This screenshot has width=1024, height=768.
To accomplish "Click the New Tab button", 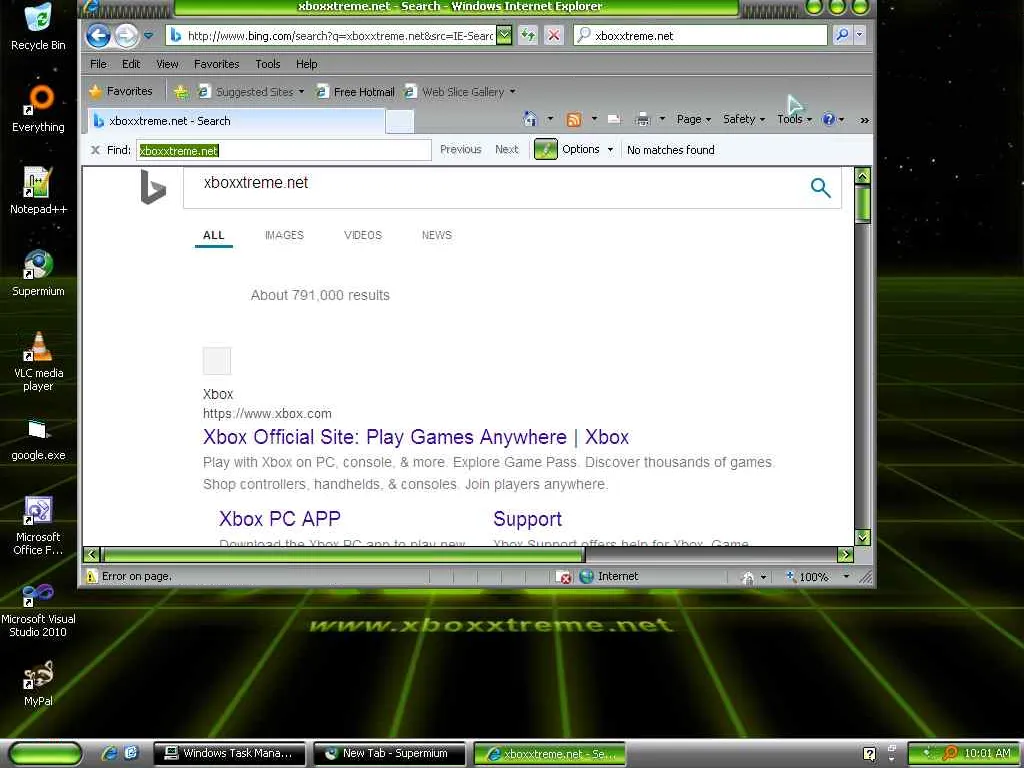I will pos(399,121).
